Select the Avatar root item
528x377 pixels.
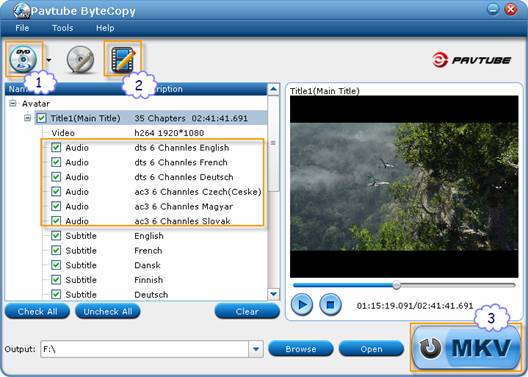click(36, 103)
